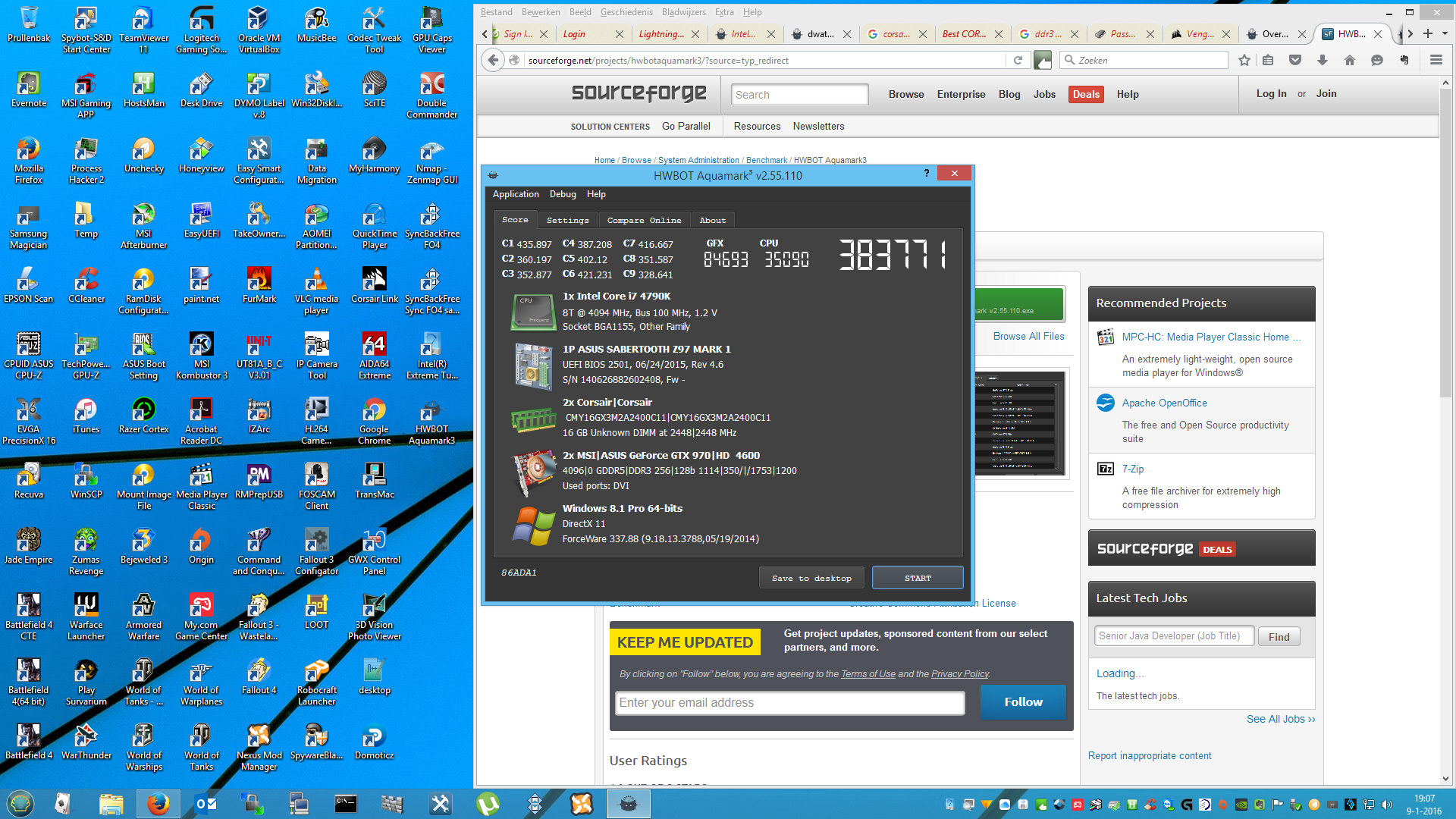Click Firefox bookmark star icon
The image size is (1456, 819).
pyautogui.click(x=1244, y=60)
